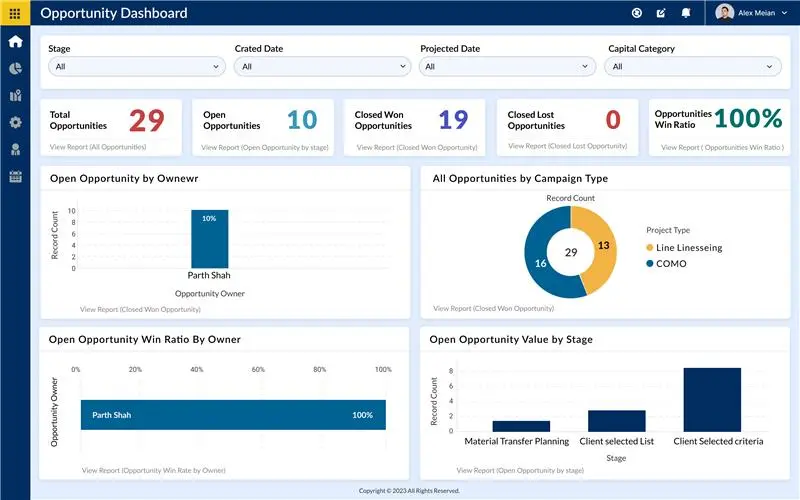Open the pie chart reports icon
Screen dimensions: 800x500
[15, 69]
